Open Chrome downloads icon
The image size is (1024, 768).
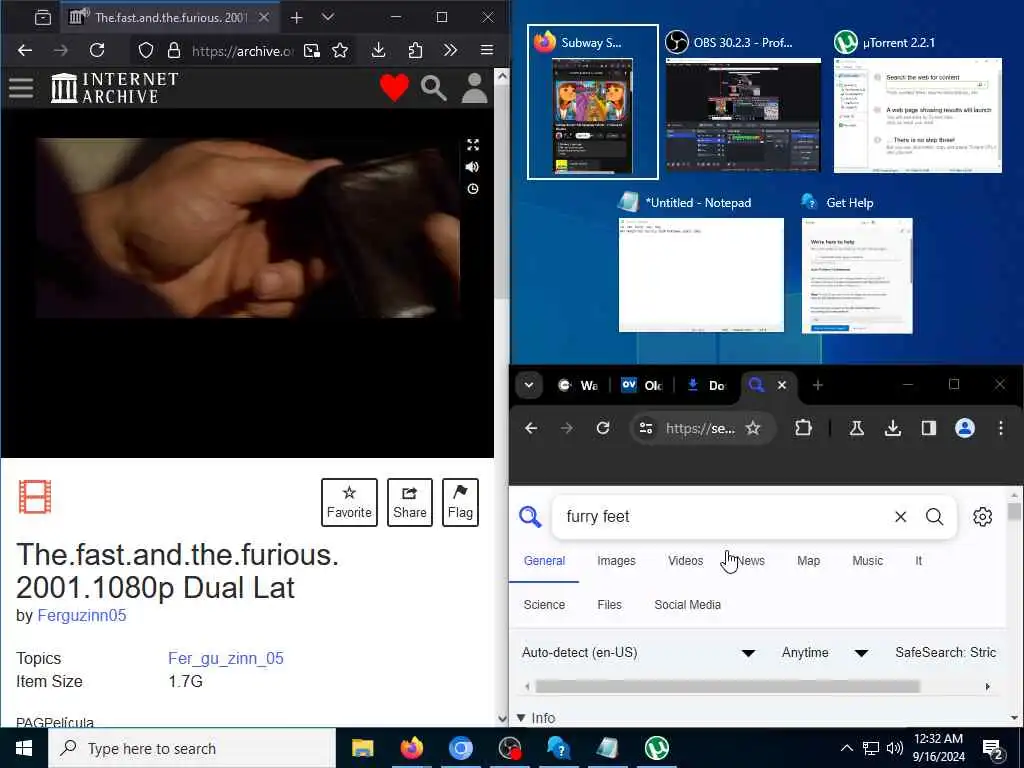click(x=893, y=428)
